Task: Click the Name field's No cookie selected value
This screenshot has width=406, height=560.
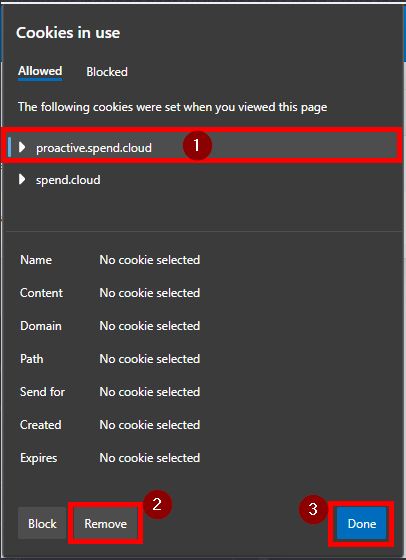Action: [150, 260]
